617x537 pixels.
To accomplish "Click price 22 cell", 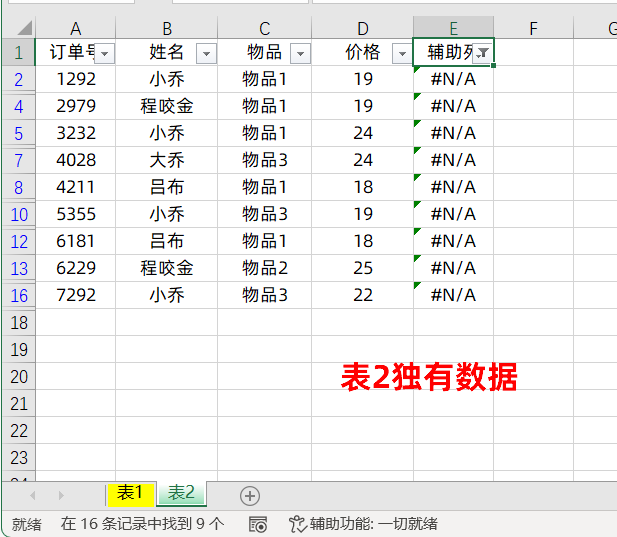I will coord(362,295).
